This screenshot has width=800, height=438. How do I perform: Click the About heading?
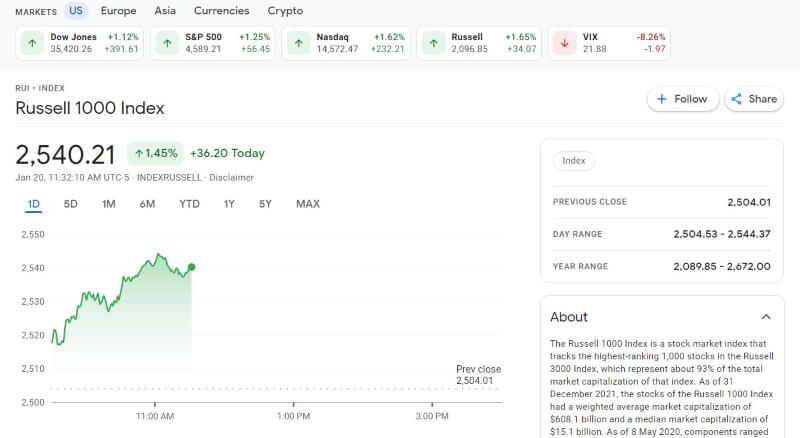569,317
